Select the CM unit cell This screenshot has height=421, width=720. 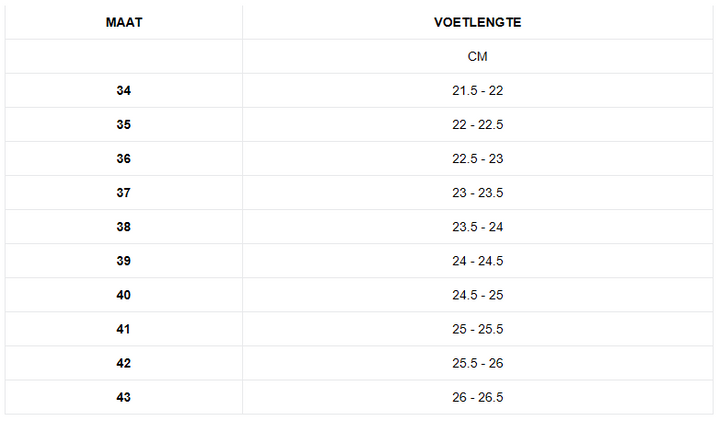click(478, 56)
